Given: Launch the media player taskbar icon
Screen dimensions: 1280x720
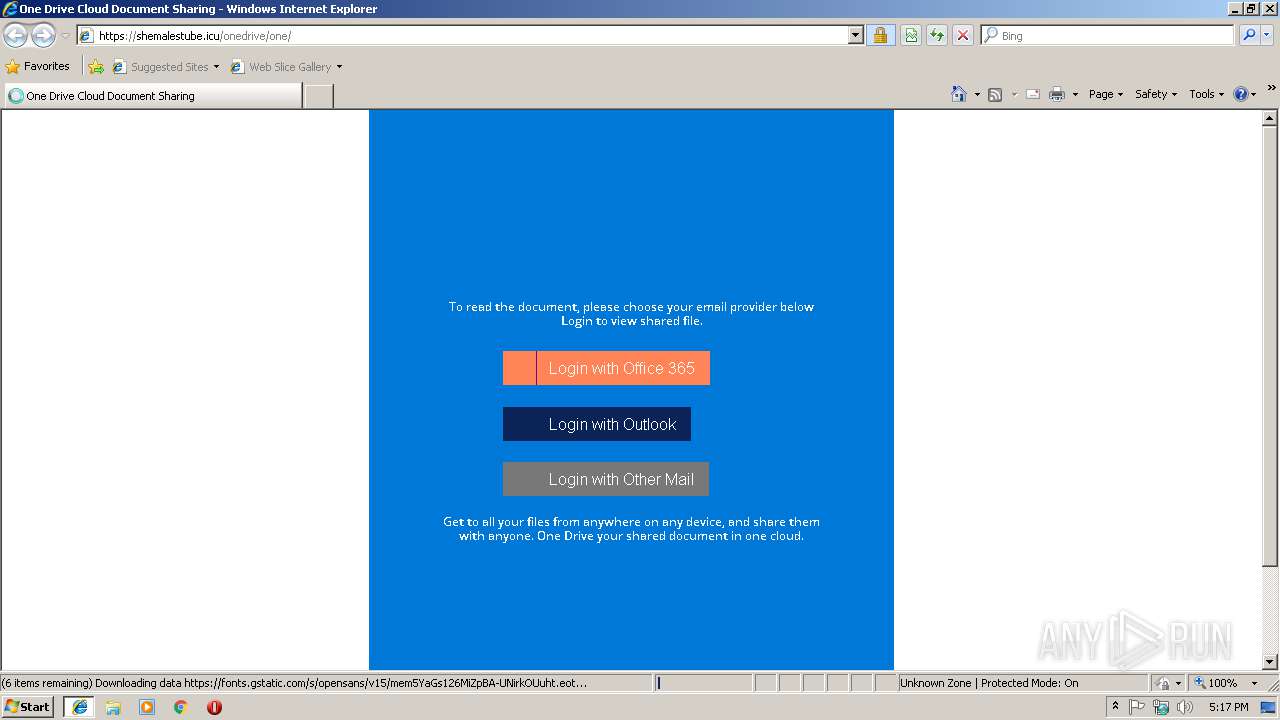Looking at the screenshot, I should 147,707.
